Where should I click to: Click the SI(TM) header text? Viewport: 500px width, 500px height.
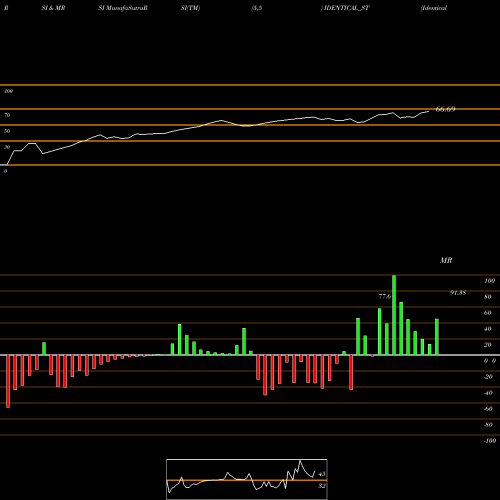190,8
